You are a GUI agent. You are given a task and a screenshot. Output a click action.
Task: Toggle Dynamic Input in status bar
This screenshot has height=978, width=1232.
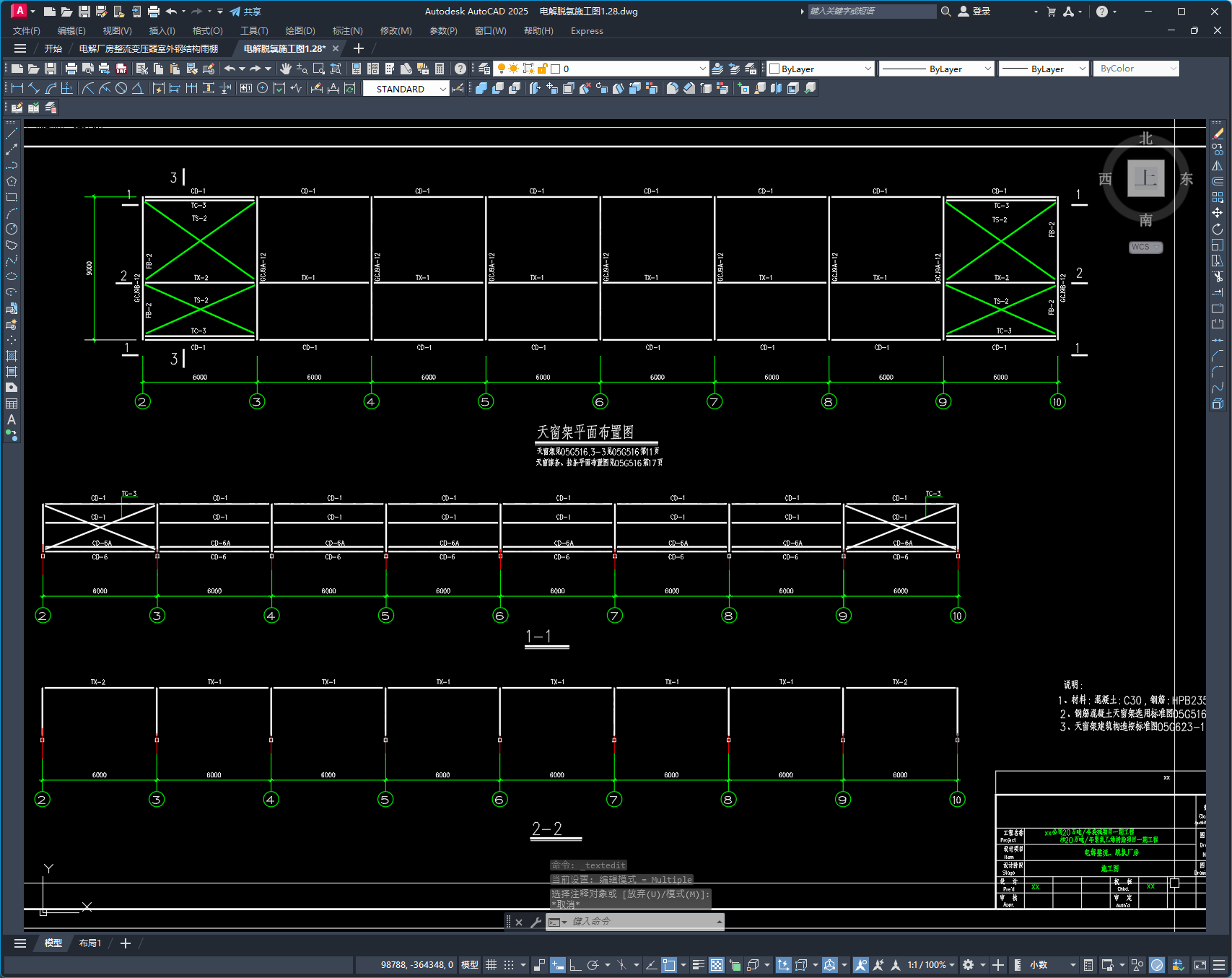[x=558, y=965]
